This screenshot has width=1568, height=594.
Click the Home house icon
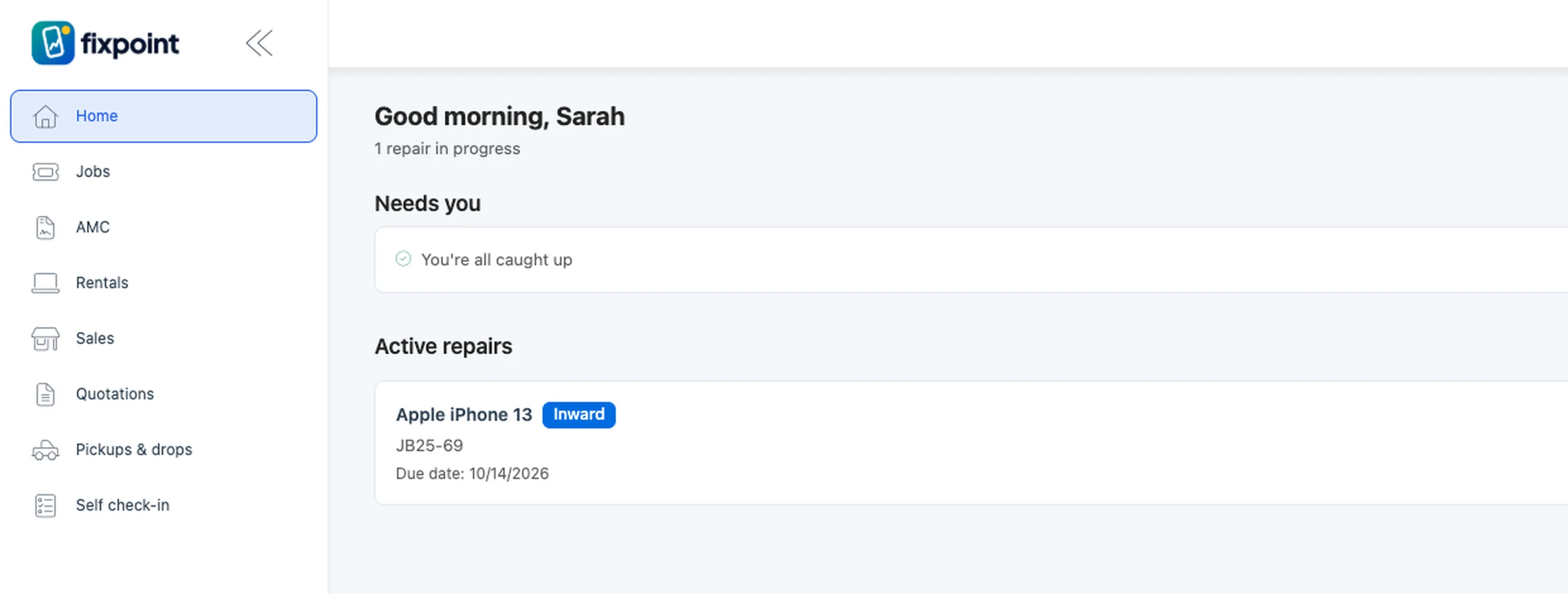coord(46,116)
